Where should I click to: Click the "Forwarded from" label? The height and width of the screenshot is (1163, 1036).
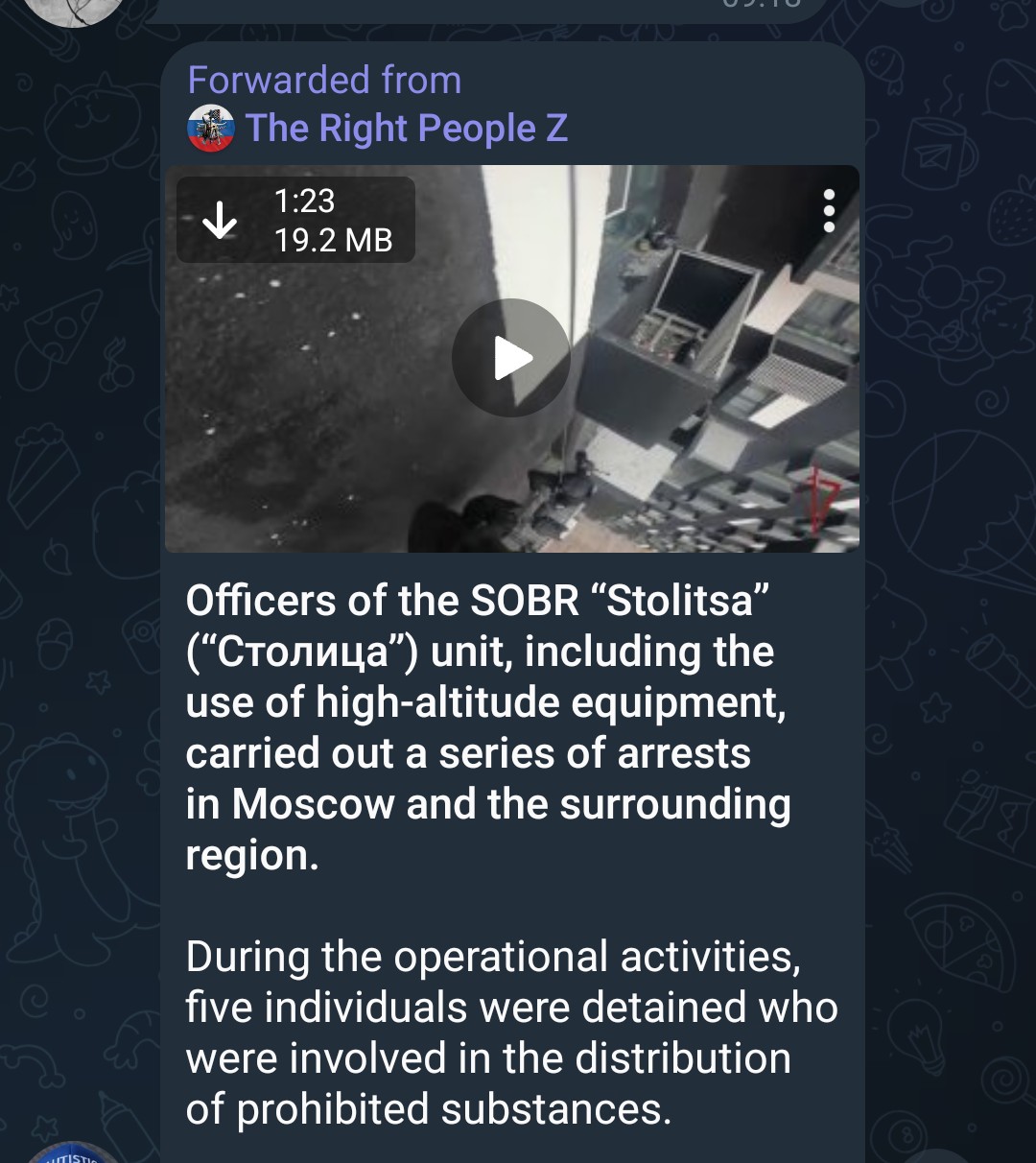(324, 80)
